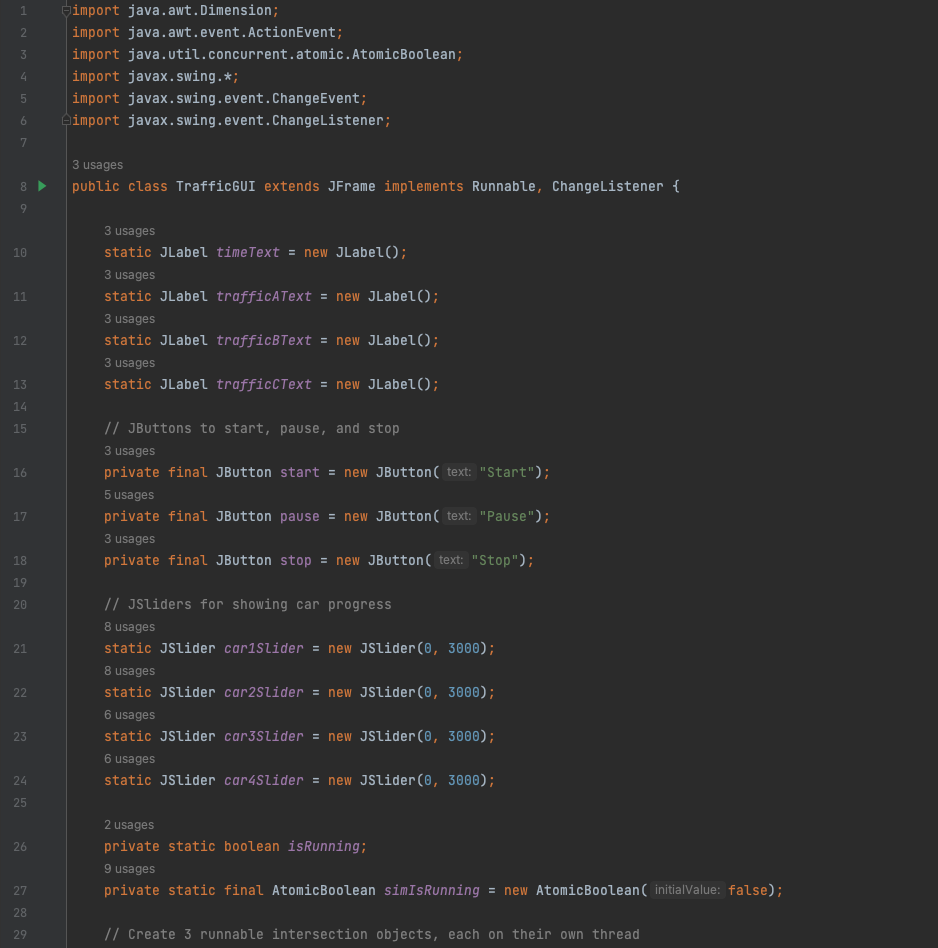
Task: Click the simIsRunning field name
Action: tap(432, 891)
